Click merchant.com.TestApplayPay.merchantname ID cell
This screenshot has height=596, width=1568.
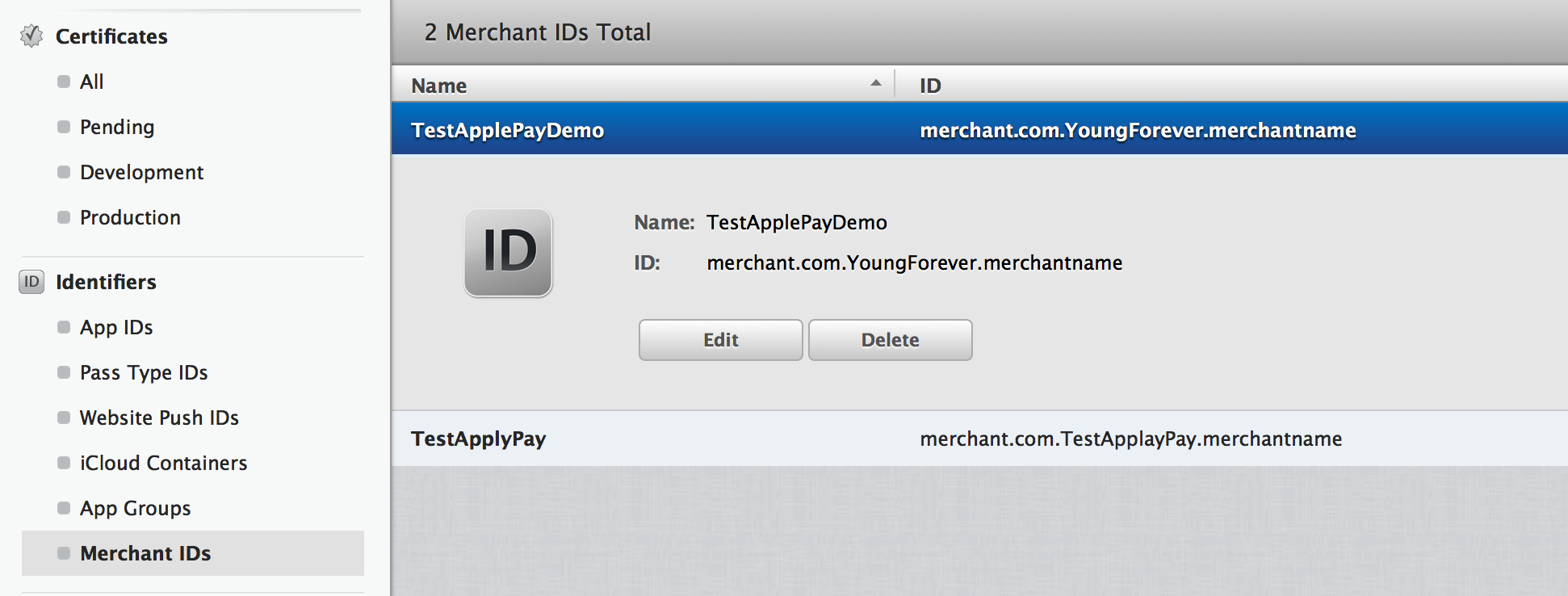pyautogui.click(x=1130, y=439)
